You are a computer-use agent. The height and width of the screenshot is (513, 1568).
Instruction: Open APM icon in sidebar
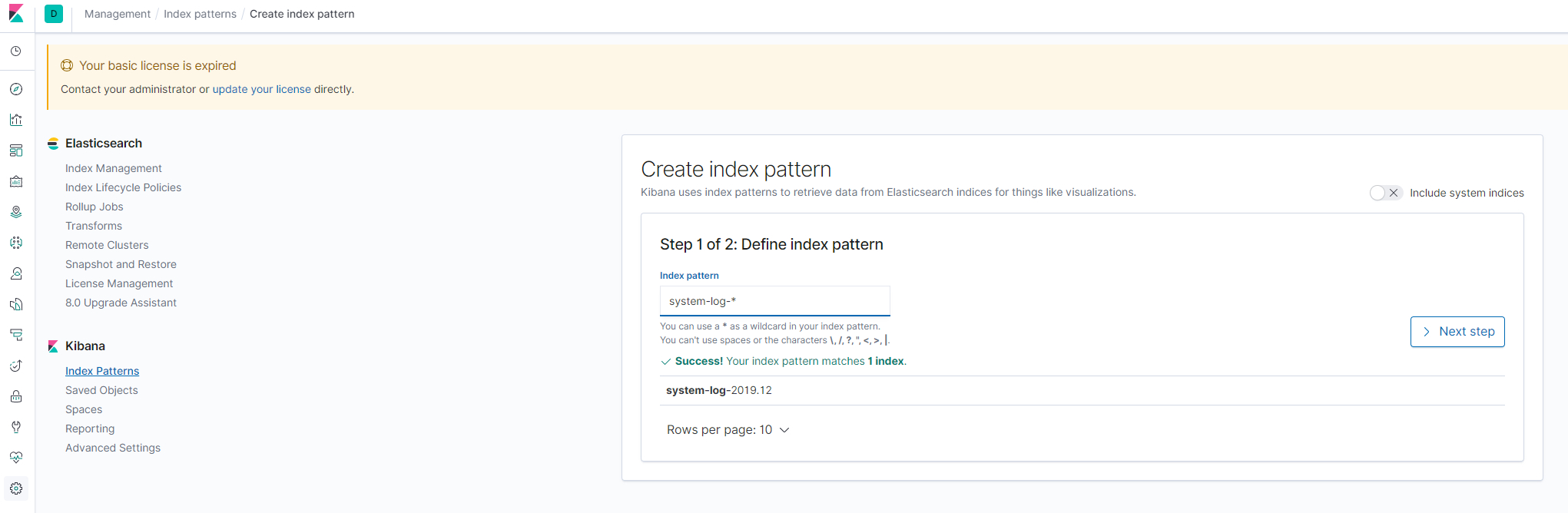pos(16,335)
